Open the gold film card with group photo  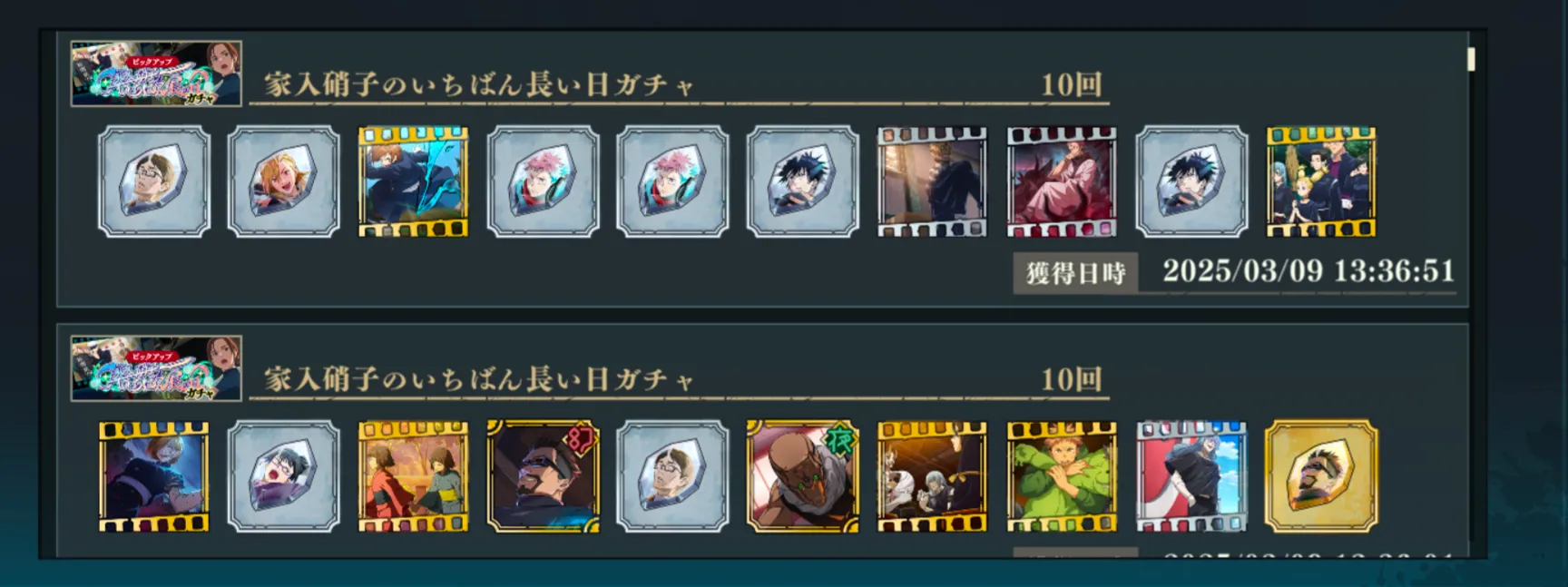pos(1321,181)
